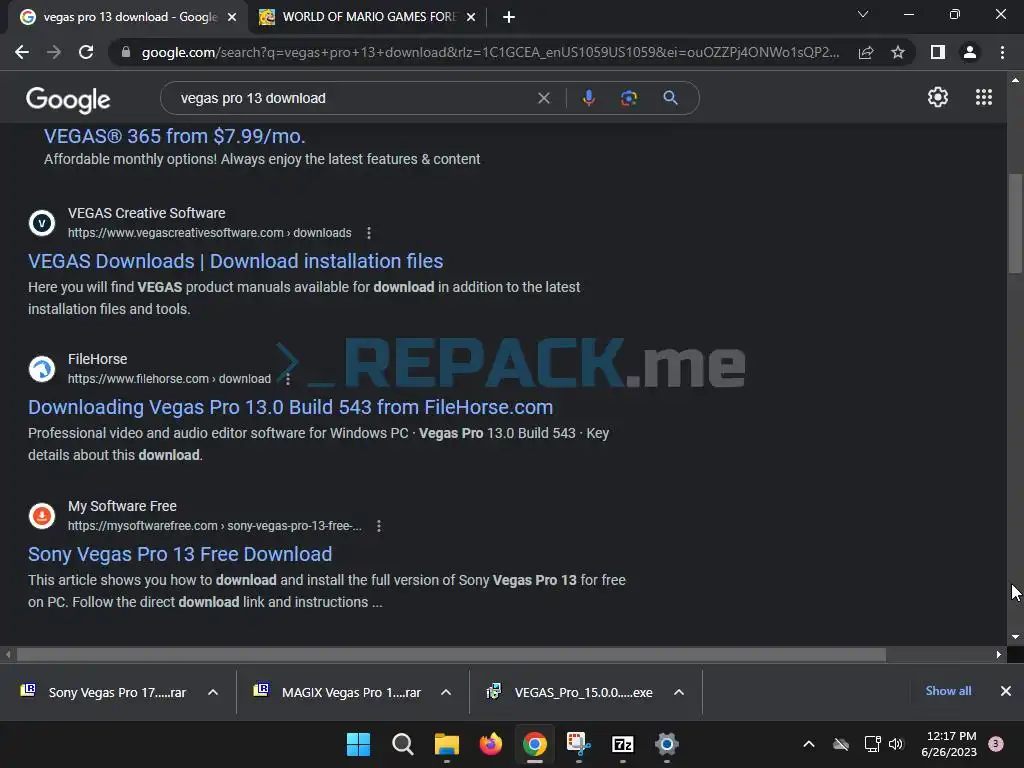Click the vertical scrollbar thumb
This screenshot has width=1024, height=768.
coord(1015,223)
